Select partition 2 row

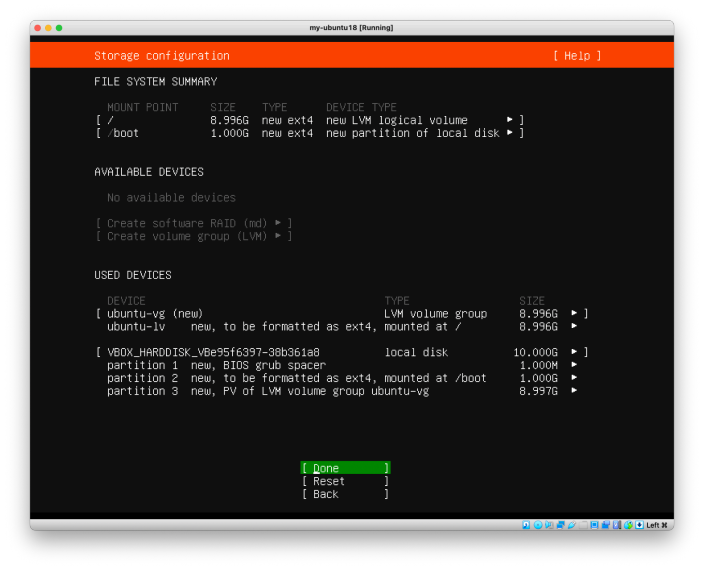point(342,378)
